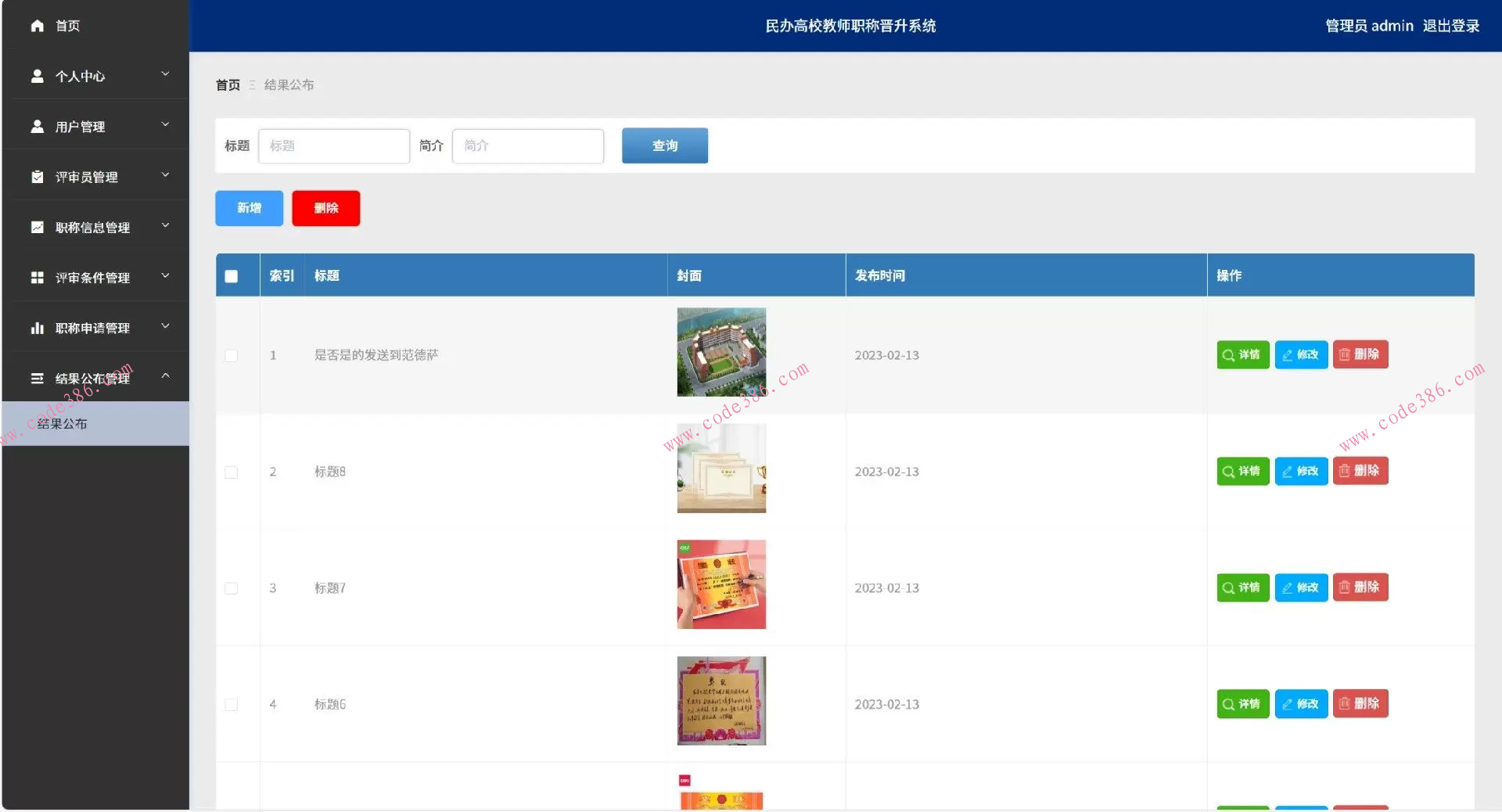
Task: Click the 查询 search button
Action: tap(664, 146)
